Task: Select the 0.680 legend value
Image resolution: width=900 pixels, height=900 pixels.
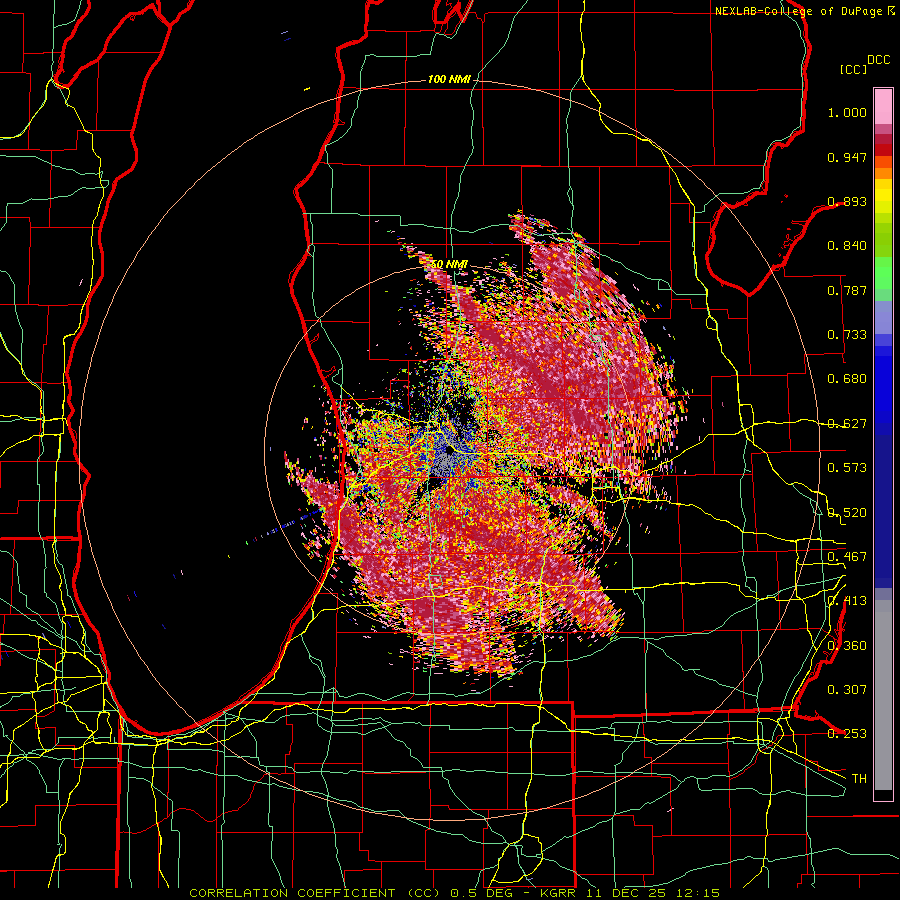Action: (847, 379)
